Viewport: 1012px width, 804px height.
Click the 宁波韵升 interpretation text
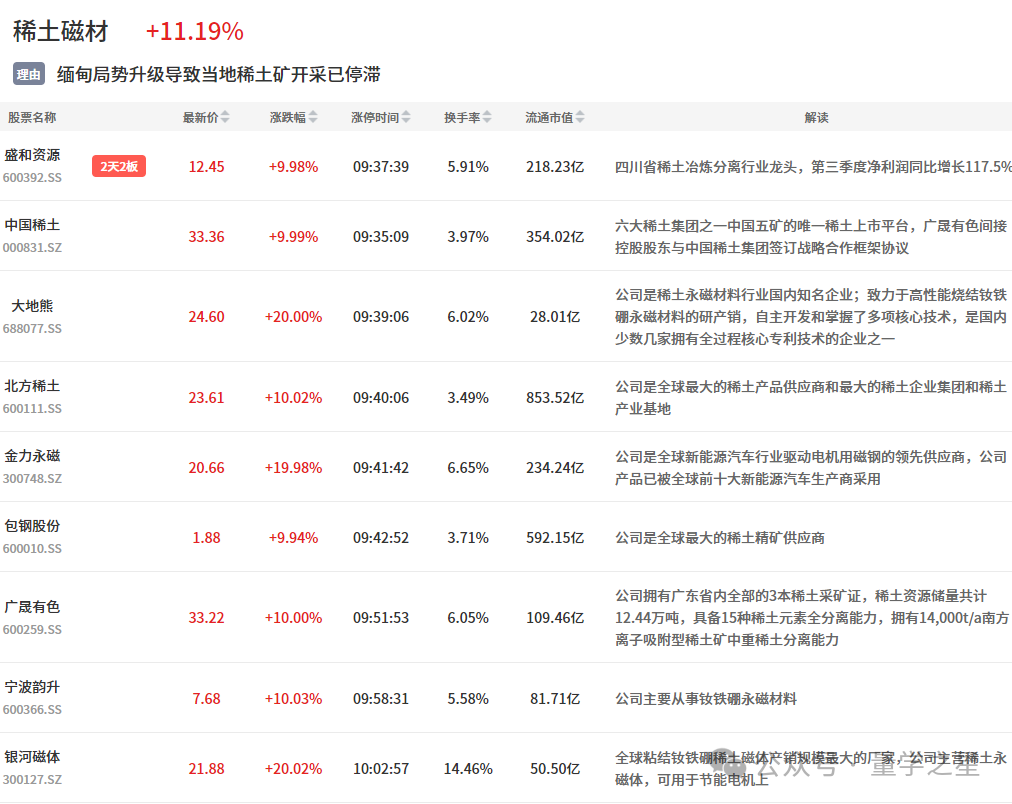(x=706, y=699)
